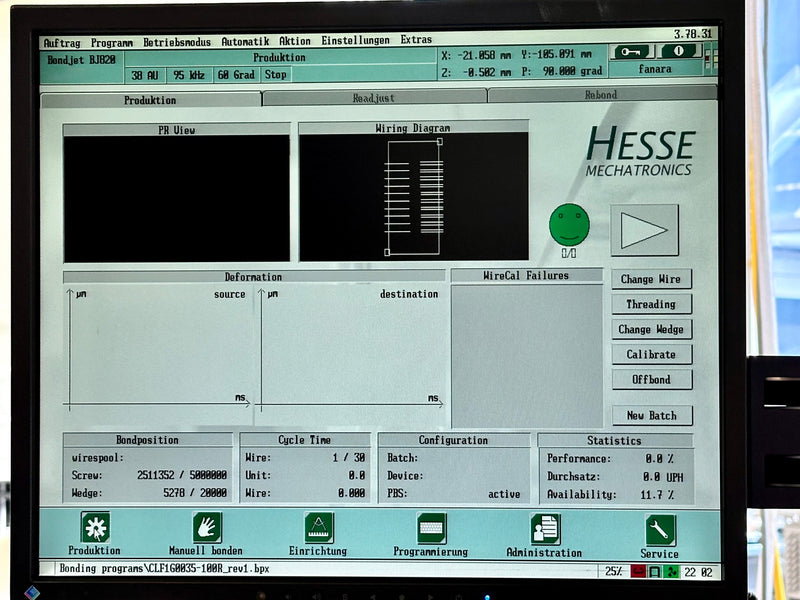This screenshot has height=600, width=800.
Task: Click the Wiring Diagram view
Action: coord(414,196)
